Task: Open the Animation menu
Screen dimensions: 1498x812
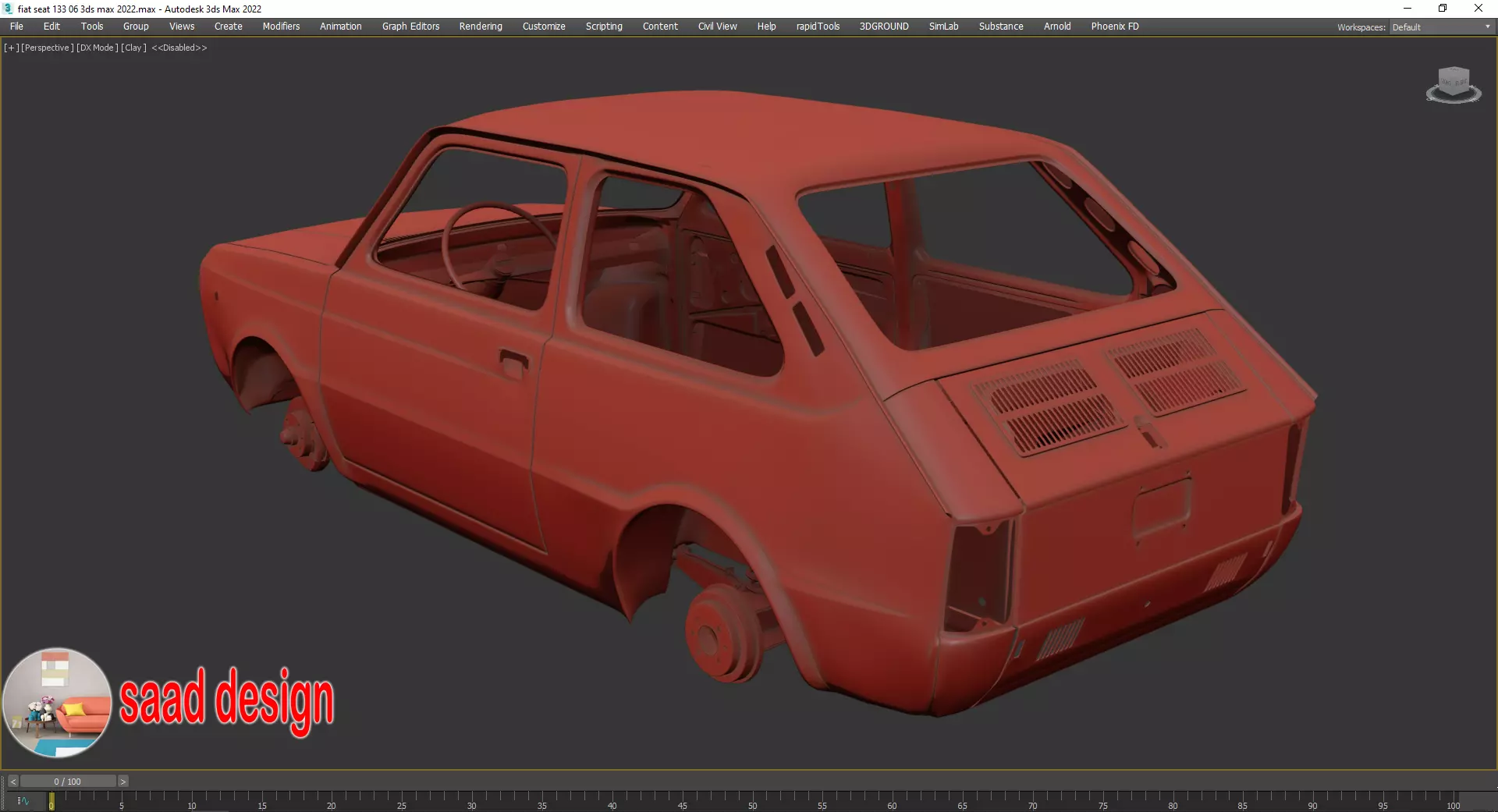Action: [x=341, y=26]
